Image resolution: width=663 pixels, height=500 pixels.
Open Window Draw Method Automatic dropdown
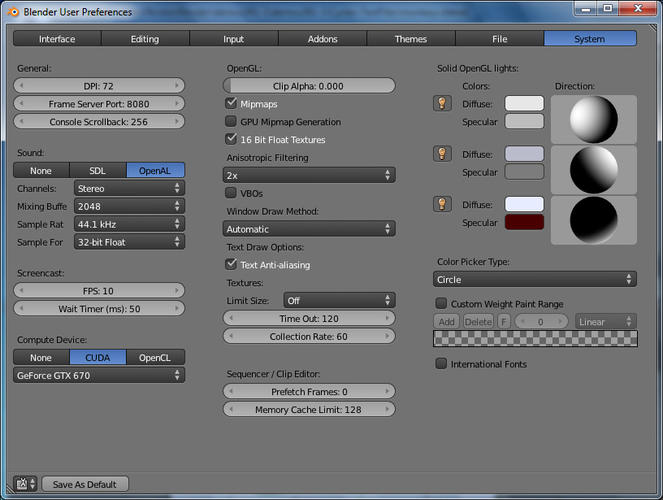pos(309,229)
